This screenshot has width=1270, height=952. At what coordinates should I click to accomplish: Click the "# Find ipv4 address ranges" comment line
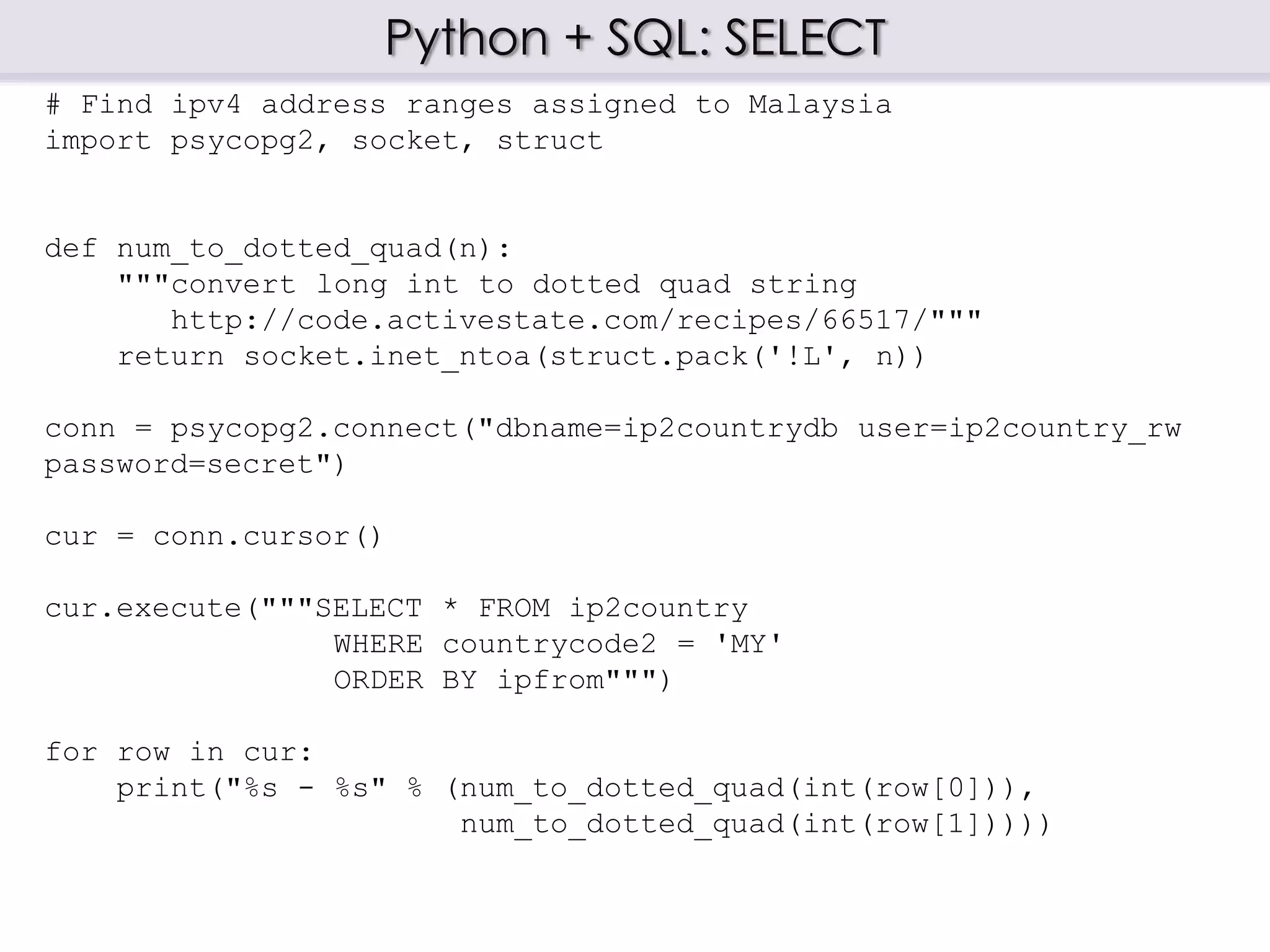point(468,105)
